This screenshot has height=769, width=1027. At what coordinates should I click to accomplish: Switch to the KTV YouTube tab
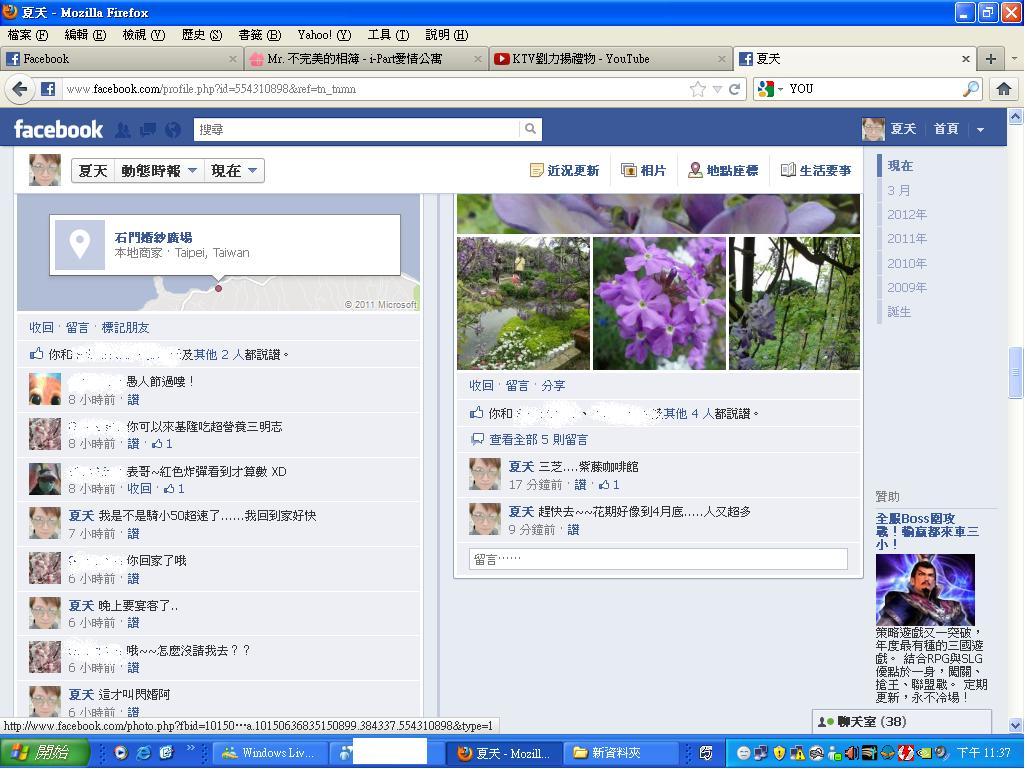610,59
